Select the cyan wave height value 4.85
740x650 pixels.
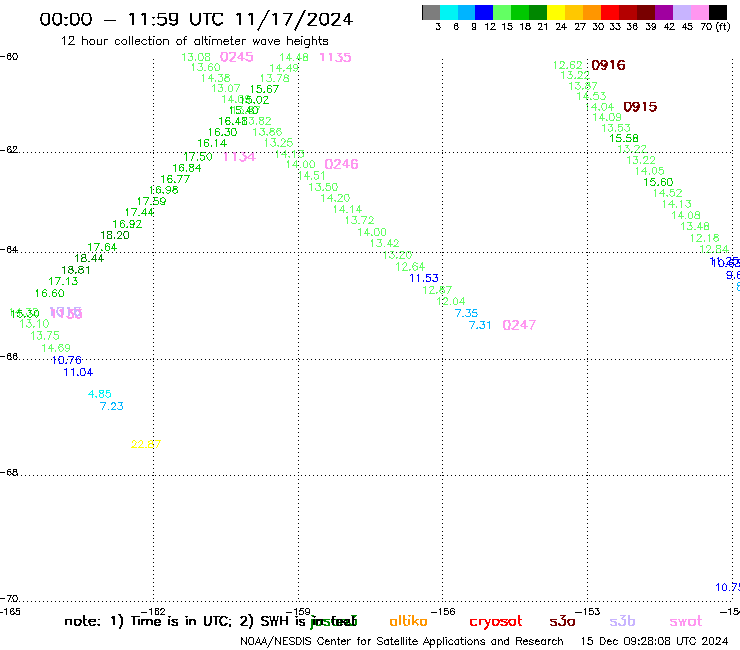tap(100, 394)
